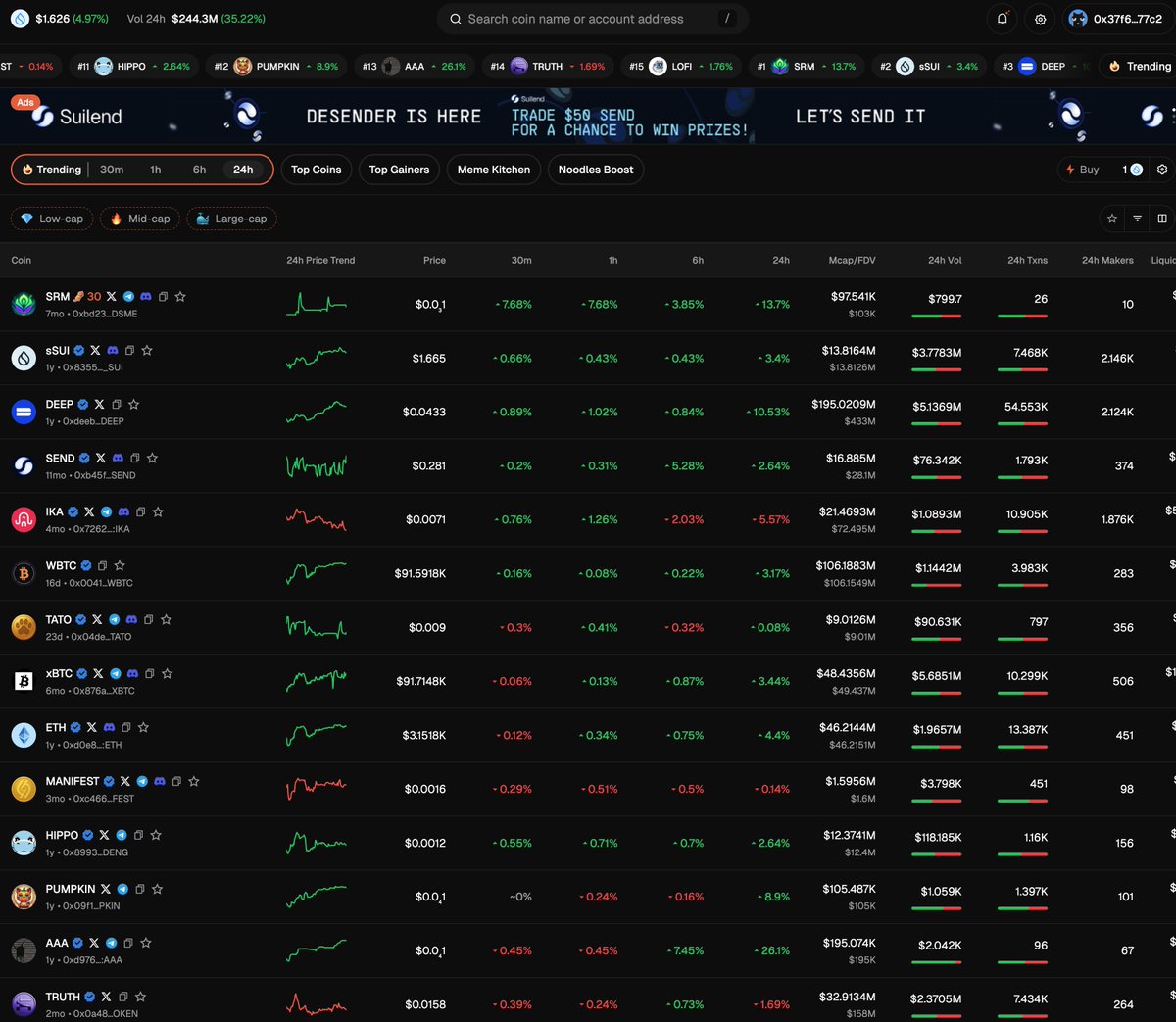Sort by the 24h Makers column header

coord(1107,260)
